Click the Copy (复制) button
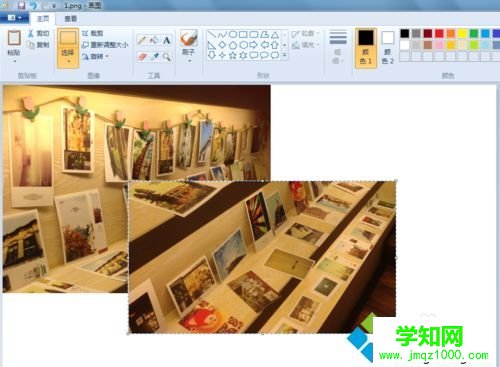Viewport: 500px width, 367px height. [39, 45]
